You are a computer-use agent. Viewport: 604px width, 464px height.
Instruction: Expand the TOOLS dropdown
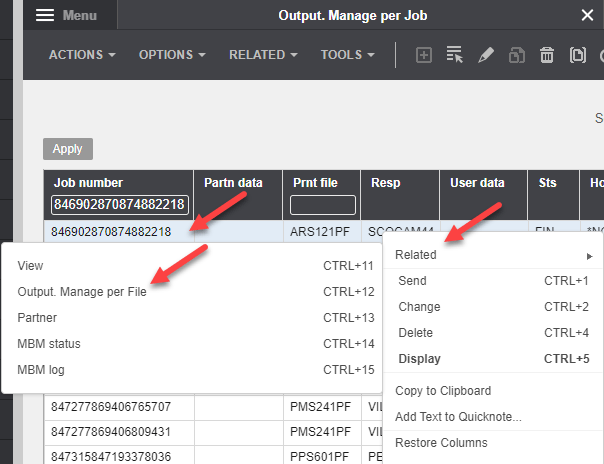click(x=349, y=55)
